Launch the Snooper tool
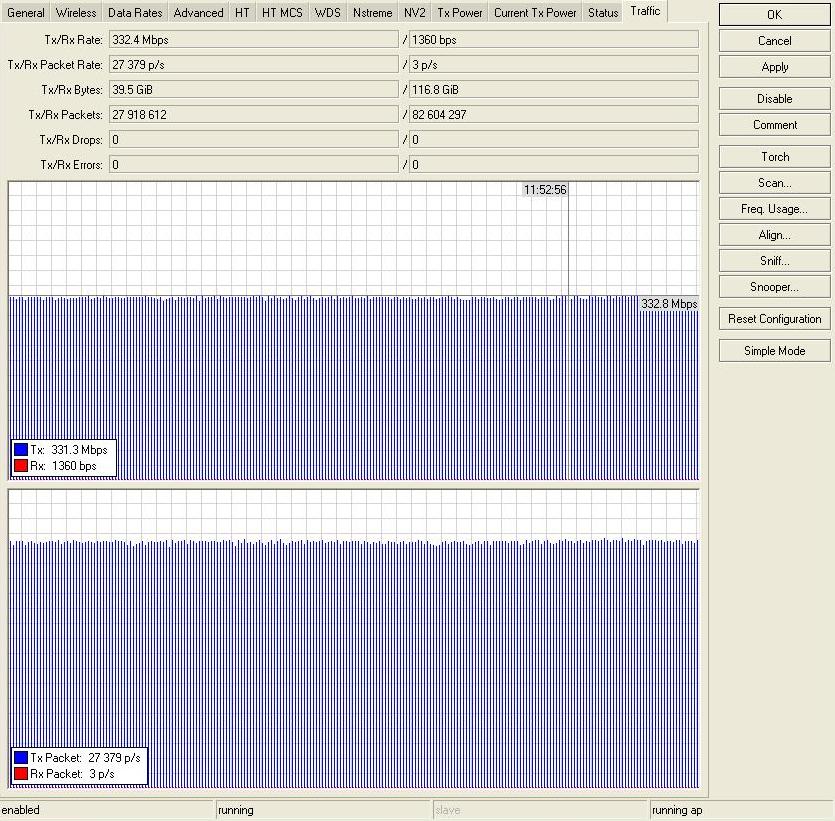Image resolution: width=835 pixels, height=821 pixels. click(x=773, y=286)
